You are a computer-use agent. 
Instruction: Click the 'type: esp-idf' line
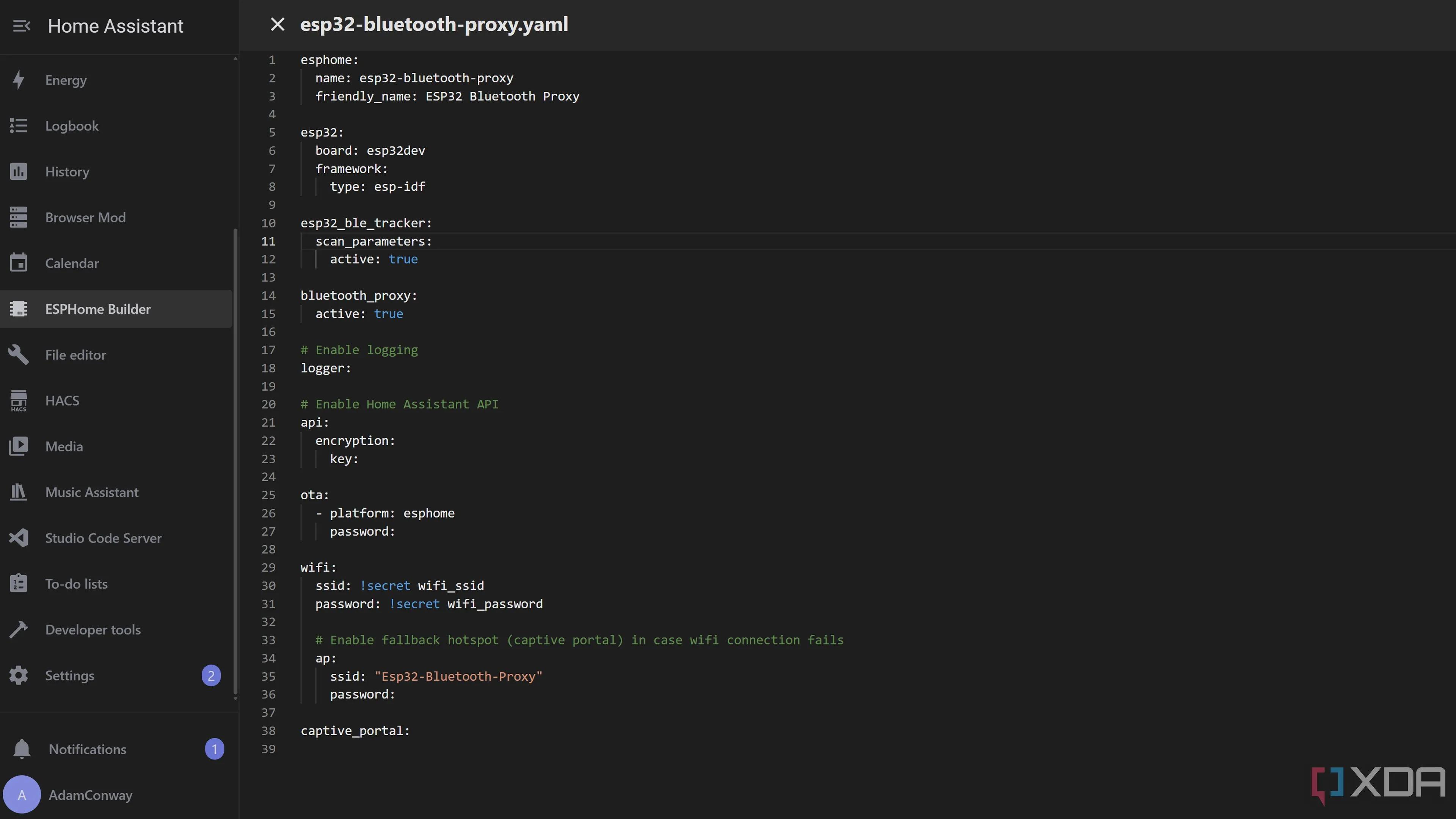(378, 187)
